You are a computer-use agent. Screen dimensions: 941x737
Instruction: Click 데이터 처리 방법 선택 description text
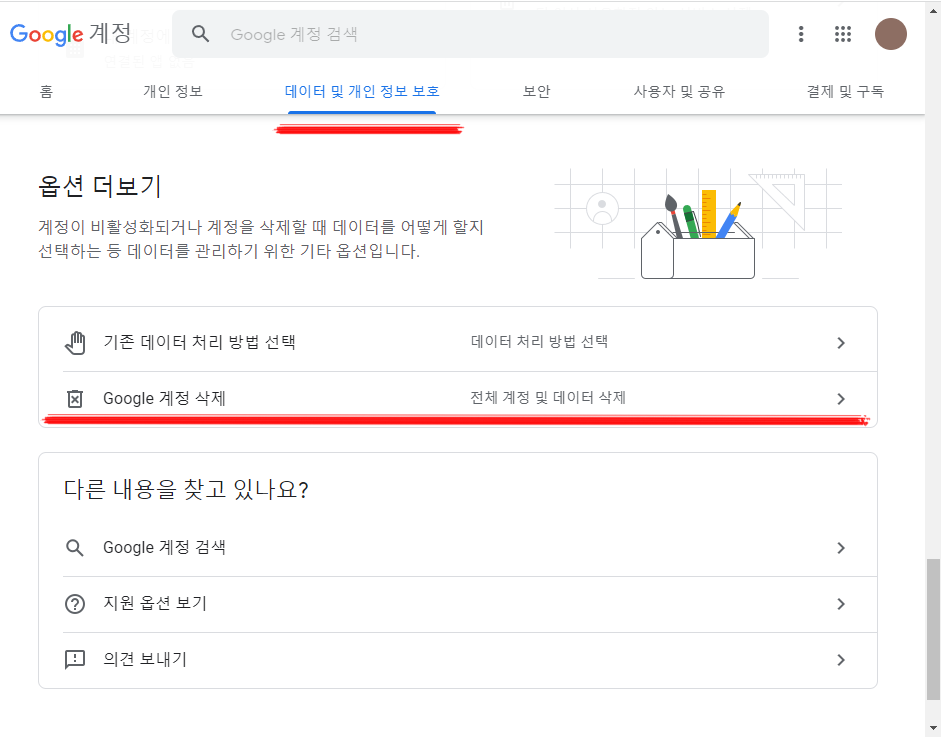[540, 341]
